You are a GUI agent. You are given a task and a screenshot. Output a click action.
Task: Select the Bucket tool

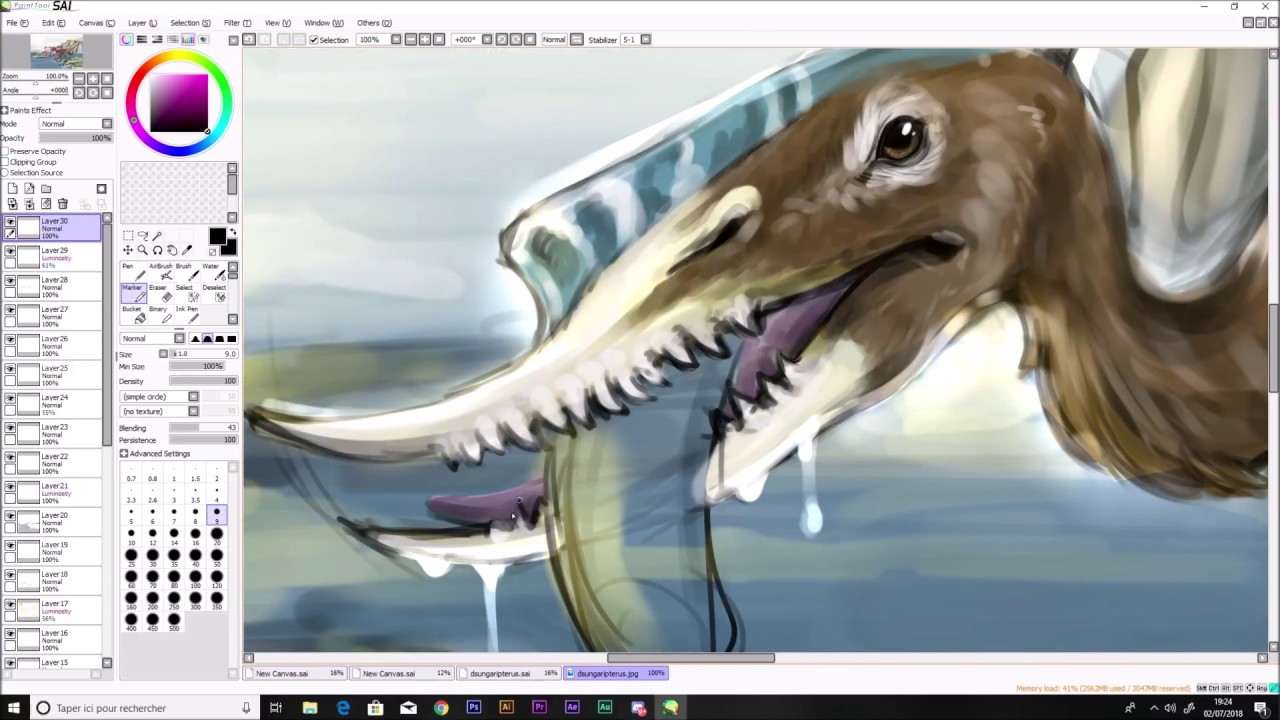133,314
